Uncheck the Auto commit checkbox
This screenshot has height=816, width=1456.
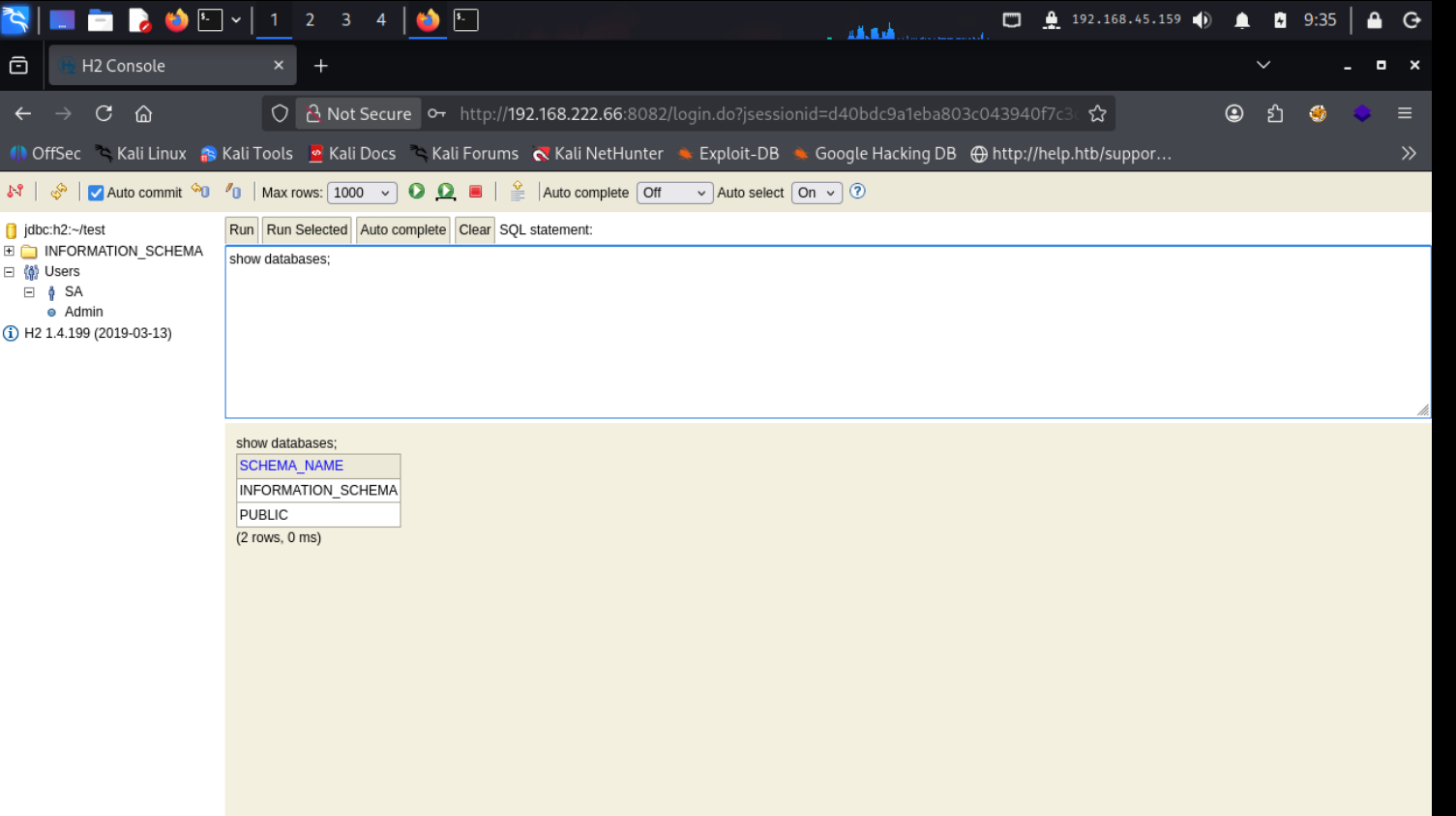pos(96,193)
